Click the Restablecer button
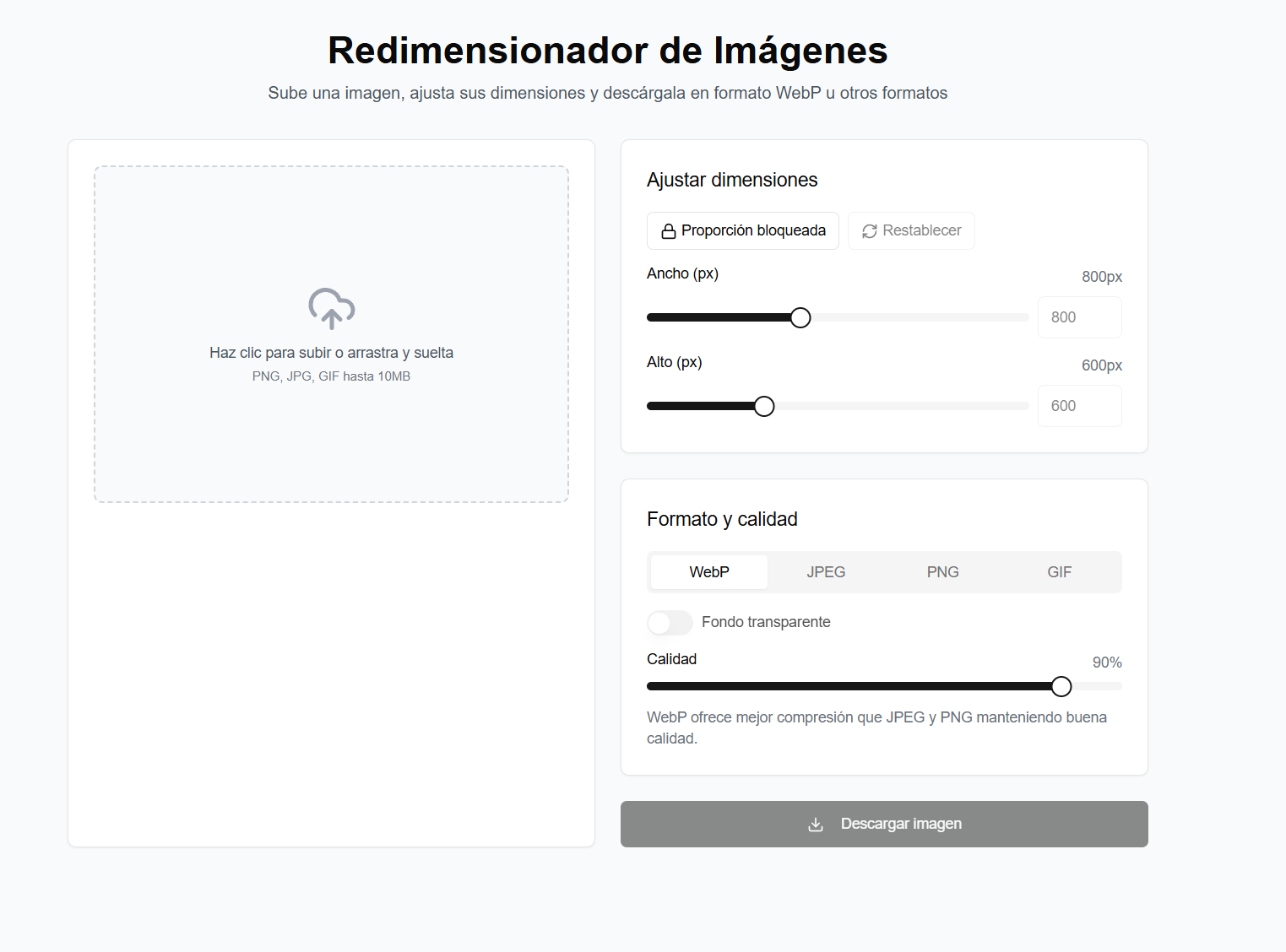The image size is (1286, 952). pos(911,230)
